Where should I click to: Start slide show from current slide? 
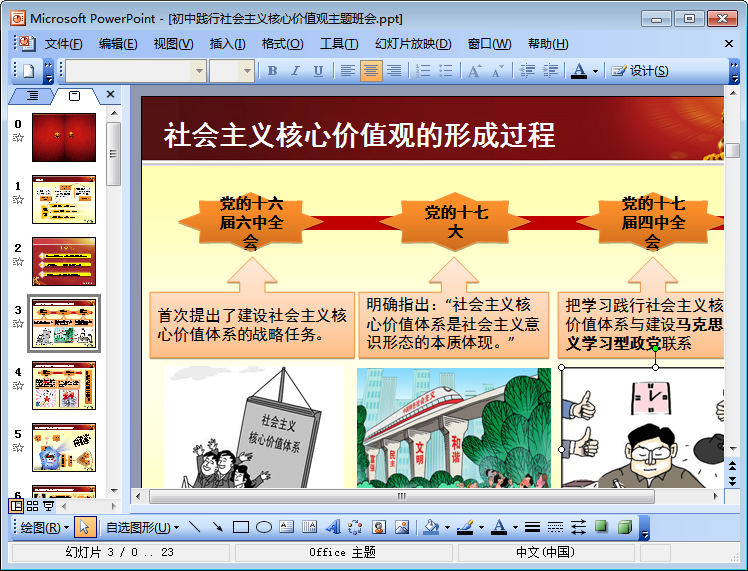[48, 506]
